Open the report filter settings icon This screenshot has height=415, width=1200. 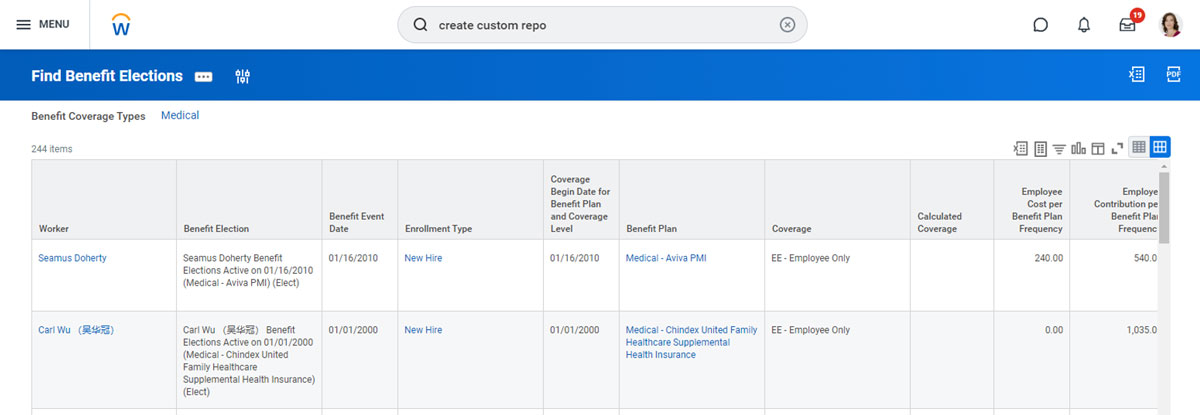(x=242, y=76)
